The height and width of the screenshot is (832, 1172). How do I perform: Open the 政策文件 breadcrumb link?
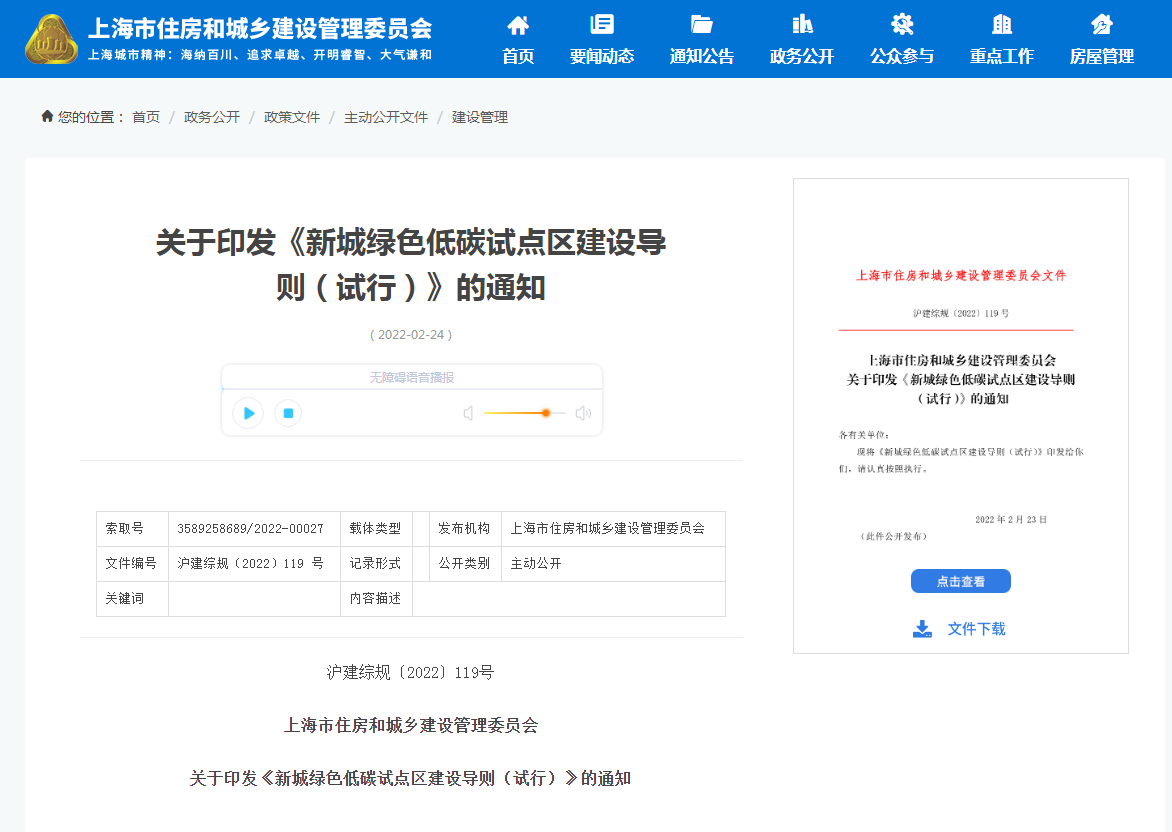[x=290, y=116]
